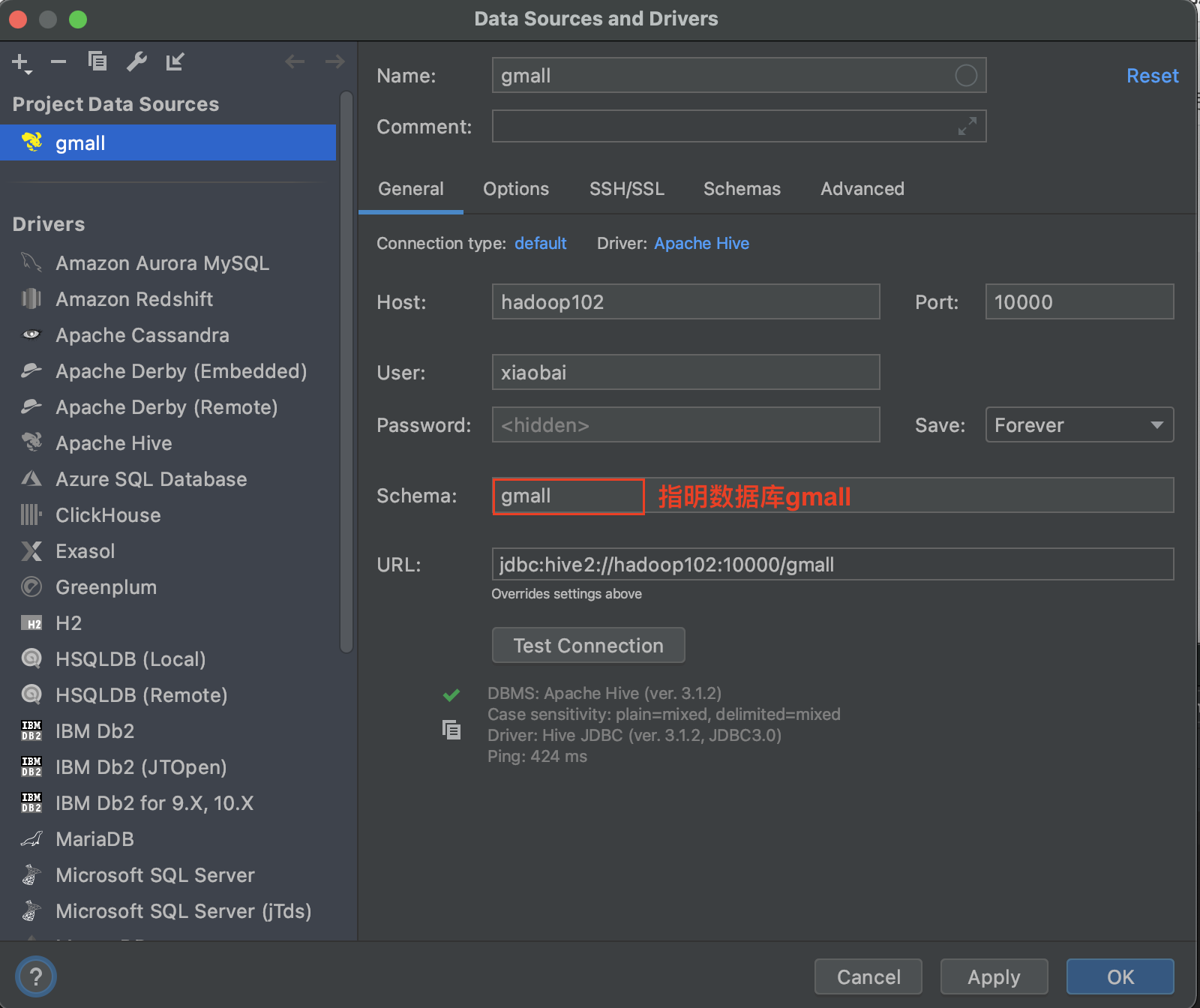Select the Azure SQL Database driver icon

31,478
